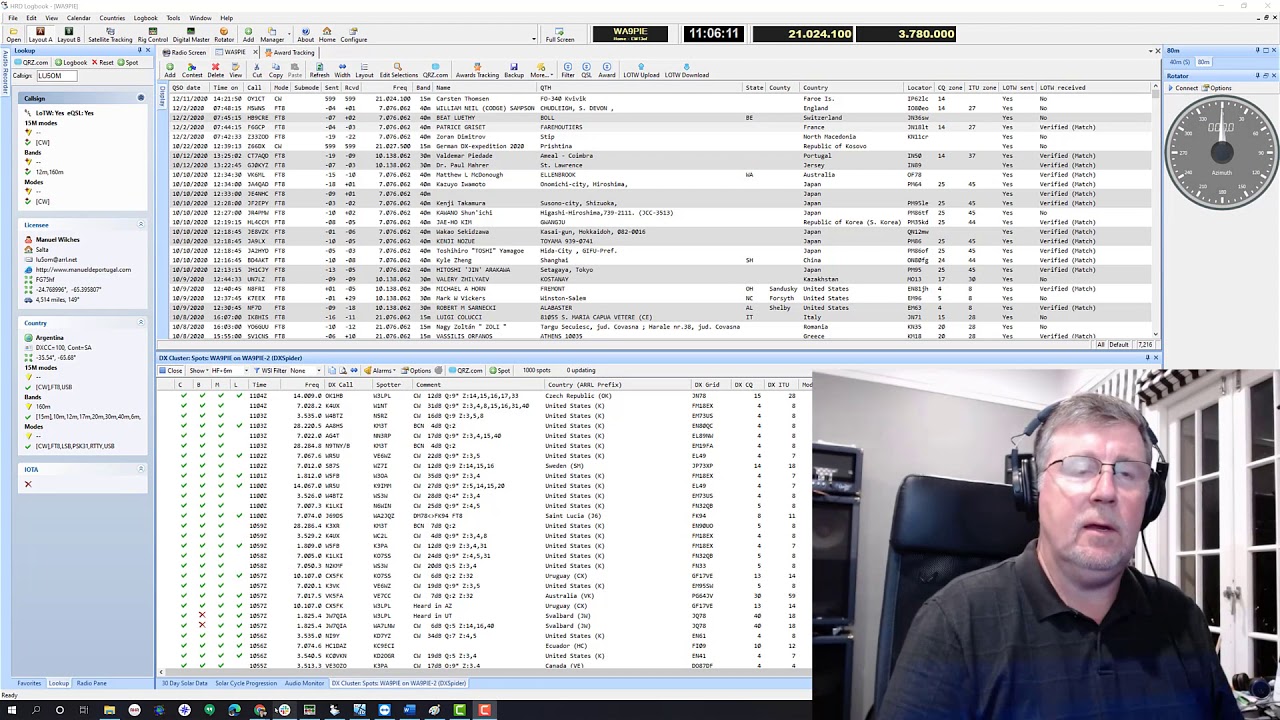Open the logbook Manager

point(272,35)
